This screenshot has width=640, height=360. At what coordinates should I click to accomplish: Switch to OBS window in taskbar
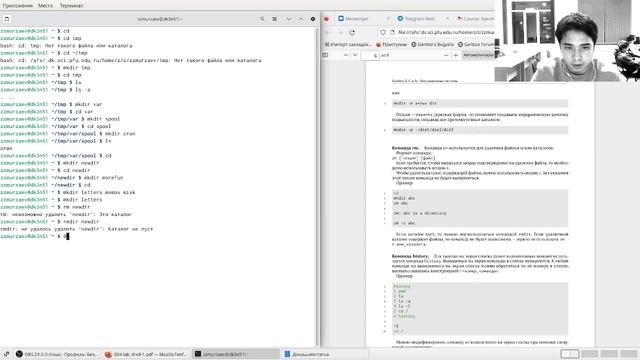click(x=57, y=354)
